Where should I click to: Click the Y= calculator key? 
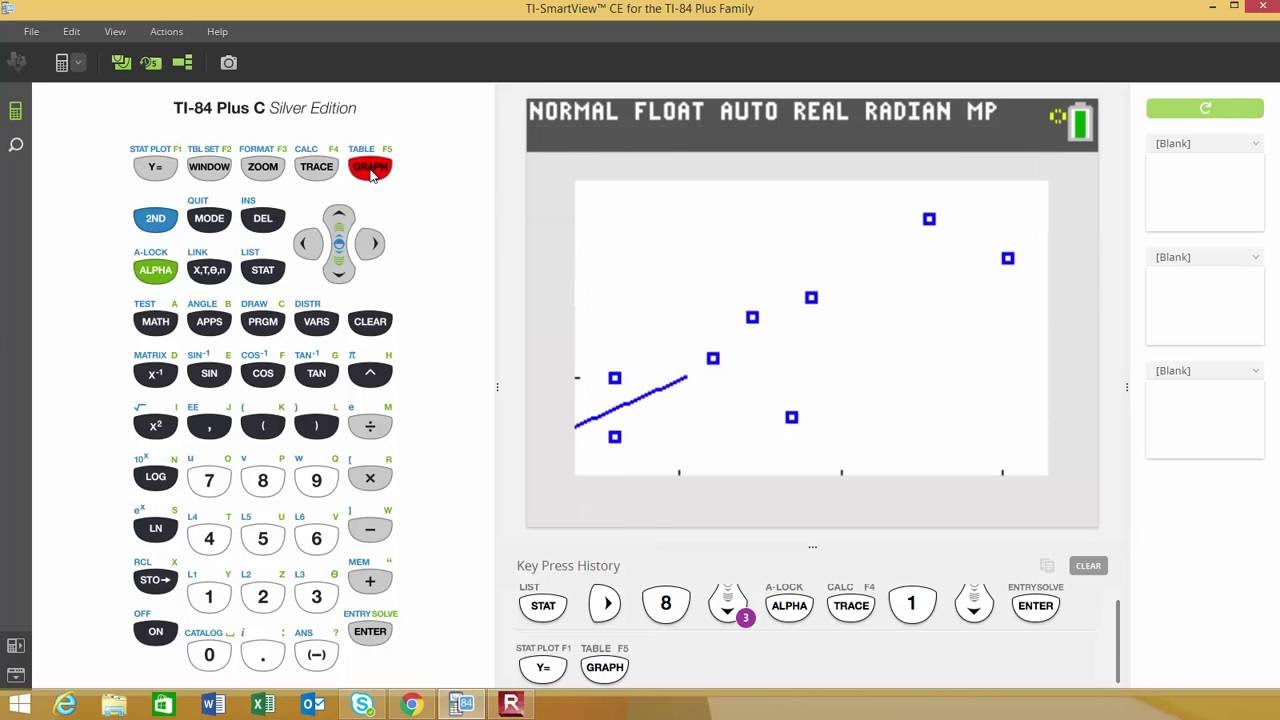(x=155, y=167)
